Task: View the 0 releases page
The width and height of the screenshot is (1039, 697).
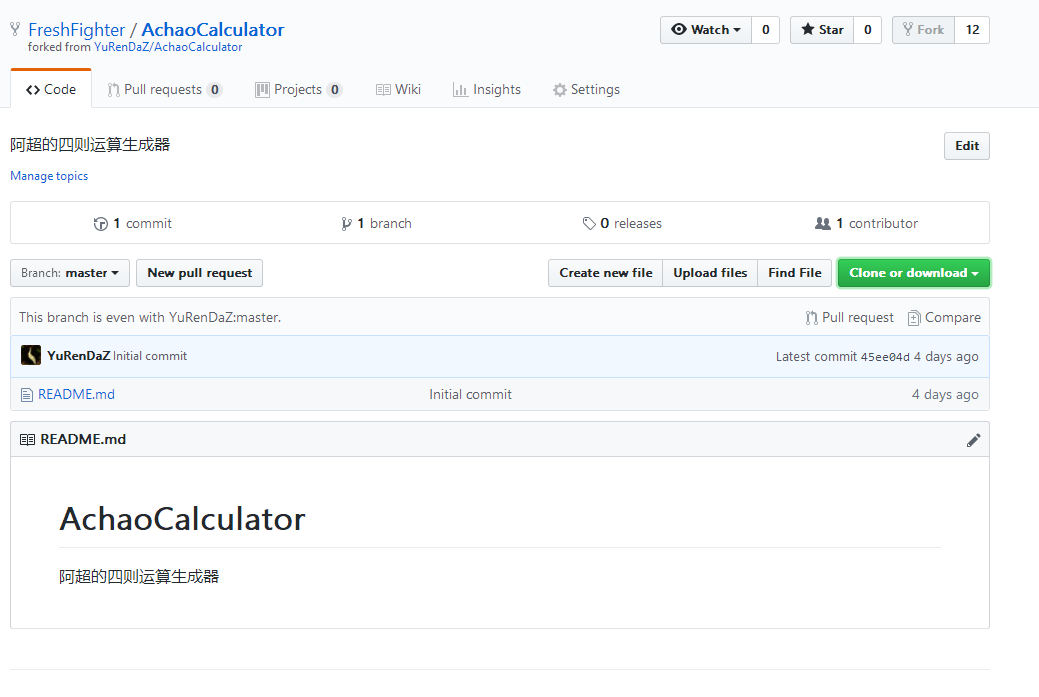Action: tap(622, 223)
